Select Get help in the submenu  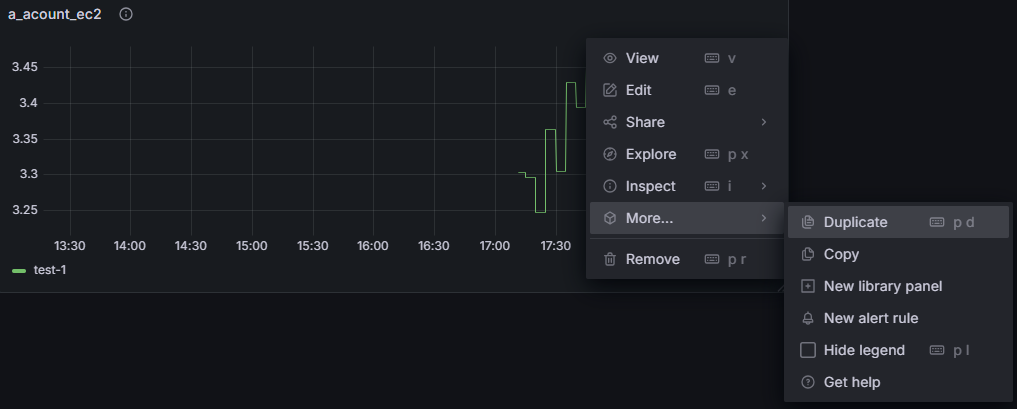pyautogui.click(x=898, y=382)
